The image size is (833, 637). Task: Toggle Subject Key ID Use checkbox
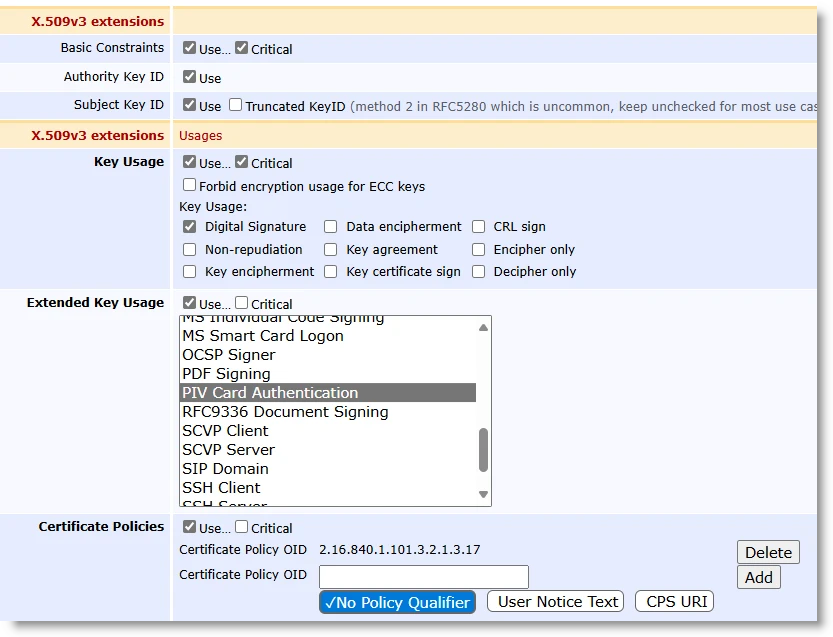click(189, 105)
